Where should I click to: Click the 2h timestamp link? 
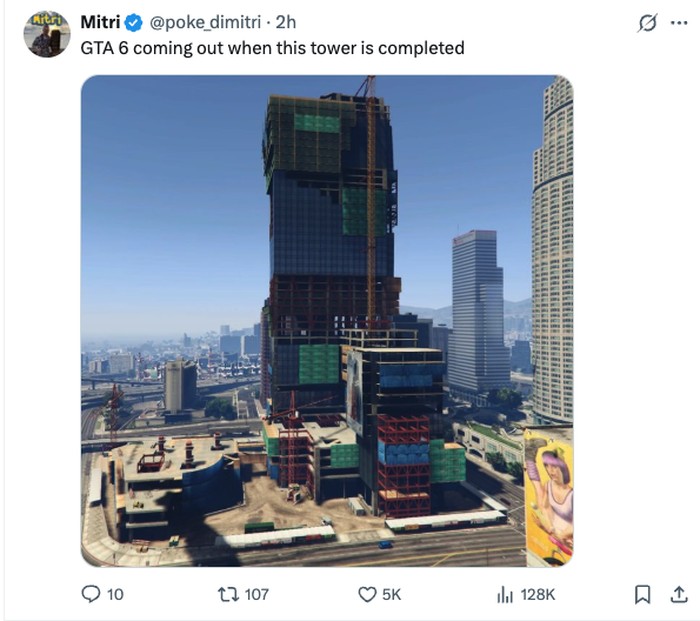click(x=286, y=22)
